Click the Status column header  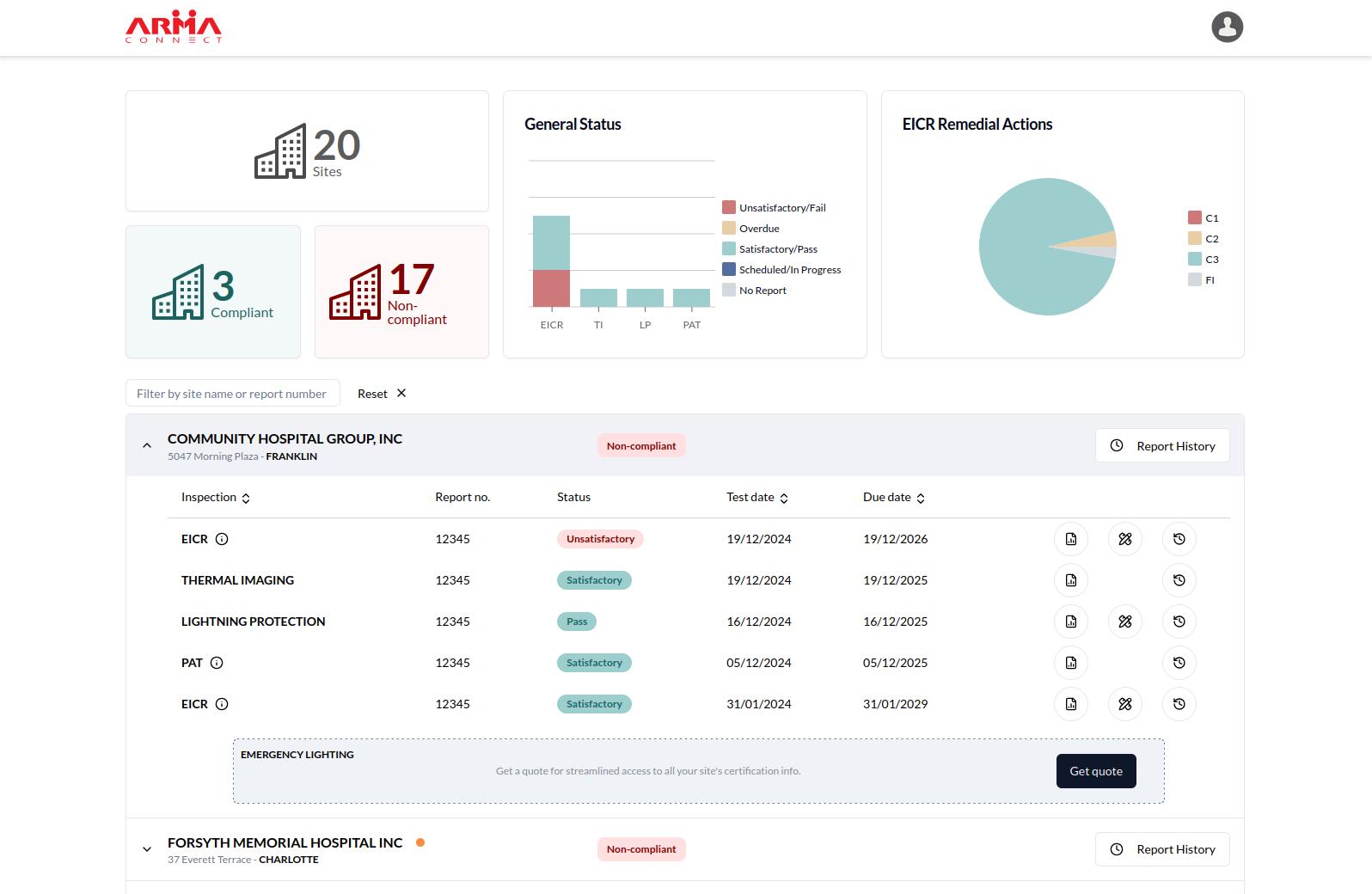pos(573,497)
